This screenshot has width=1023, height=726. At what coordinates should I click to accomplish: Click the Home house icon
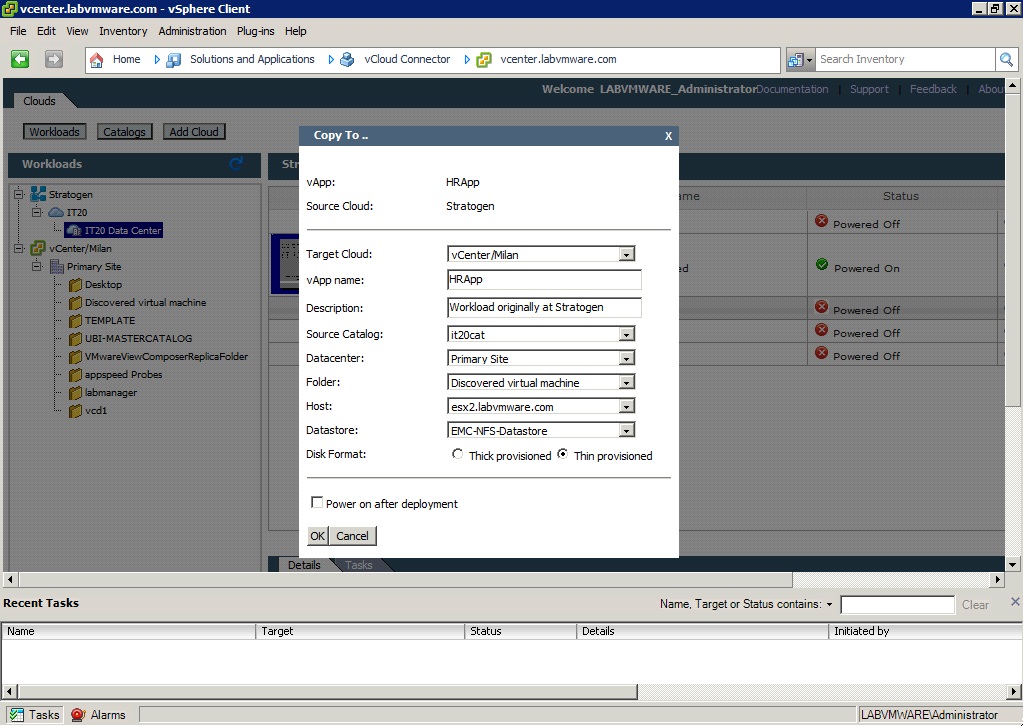tap(97, 60)
